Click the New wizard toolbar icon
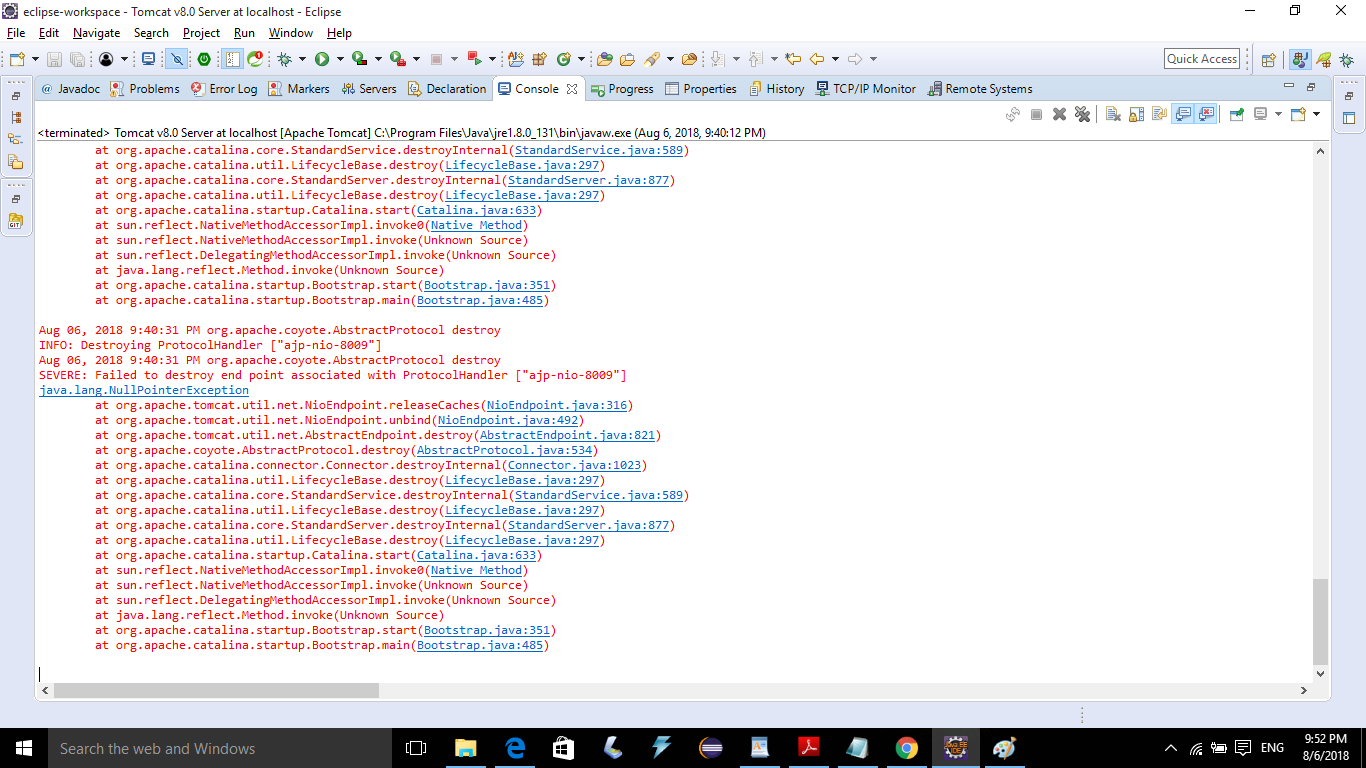Viewport: 1366px width, 768px height. pyautogui.click(x=18, y=57)
